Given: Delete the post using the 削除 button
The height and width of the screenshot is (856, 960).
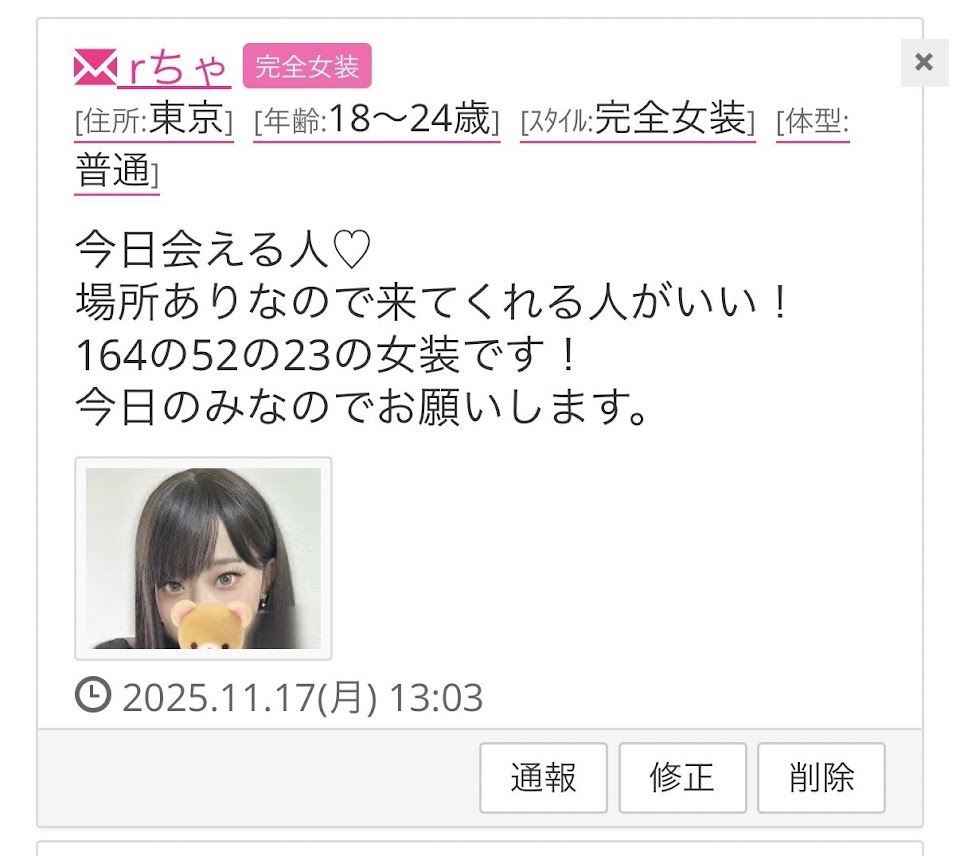Looking at the screenshot, I should (x=821, y=778).
